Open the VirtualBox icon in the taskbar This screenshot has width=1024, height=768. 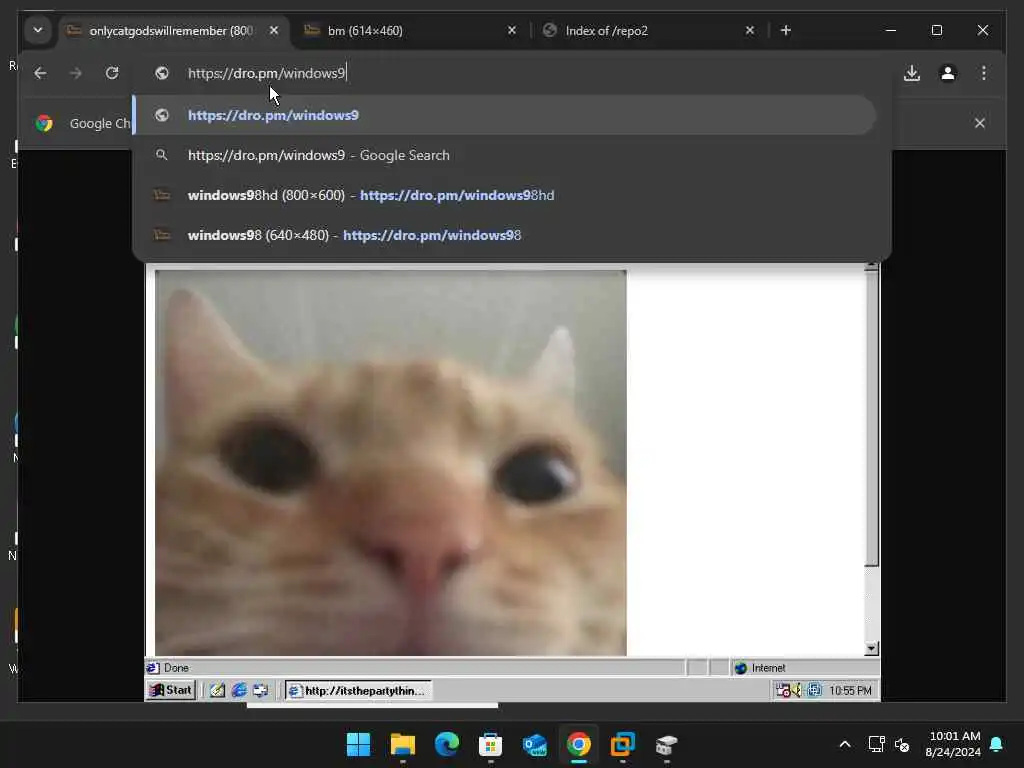622,744
